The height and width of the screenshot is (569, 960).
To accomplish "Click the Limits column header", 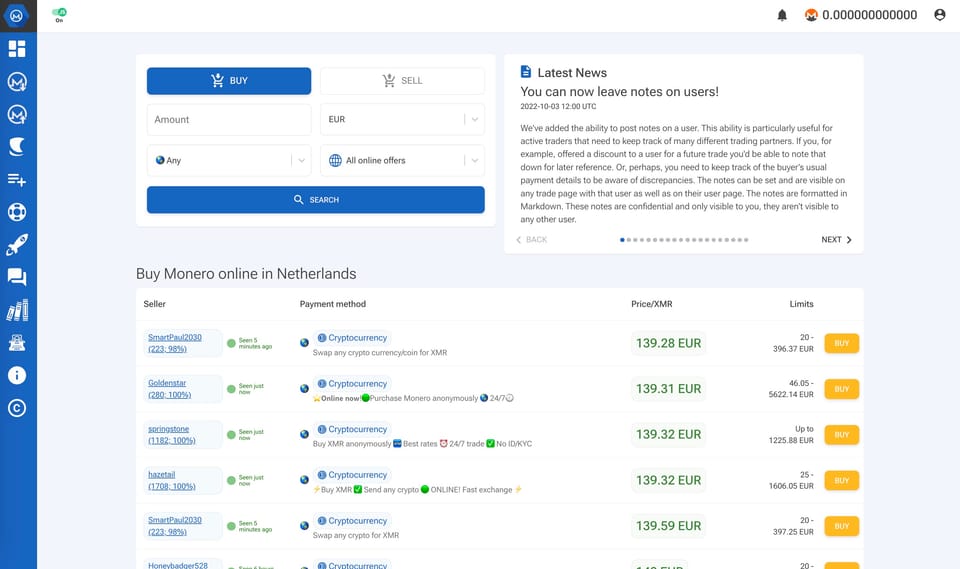I will 801,304.
